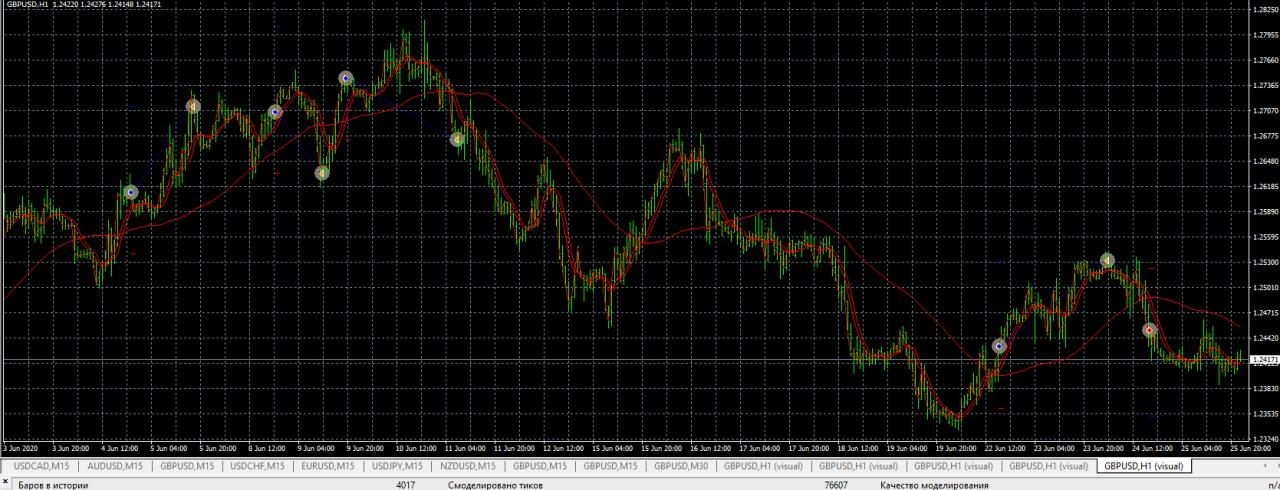Switch to the AUDUSD,M15 chart tab
Screen dimensions: 1280x490
click(x=115, y=466)
